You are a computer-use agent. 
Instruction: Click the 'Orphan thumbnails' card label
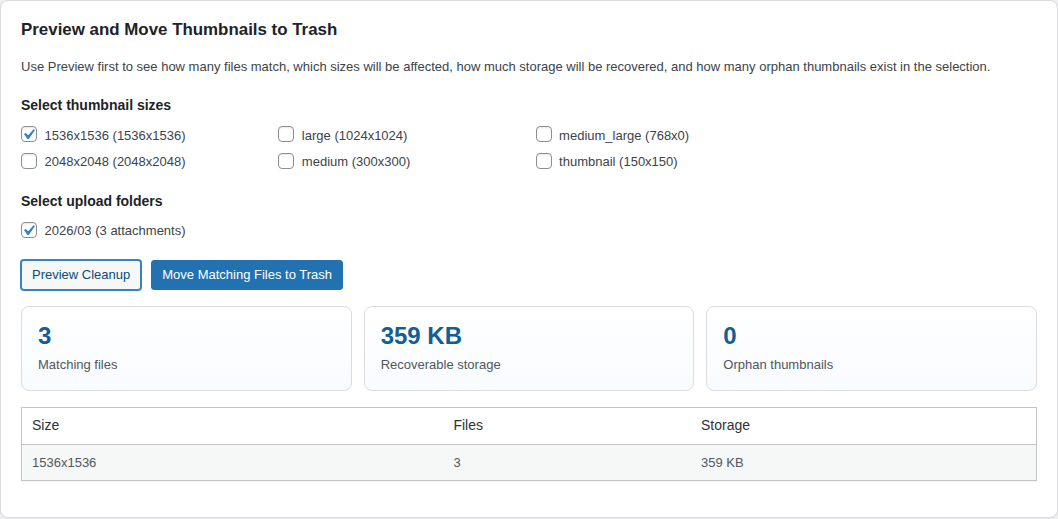point(778,364)
